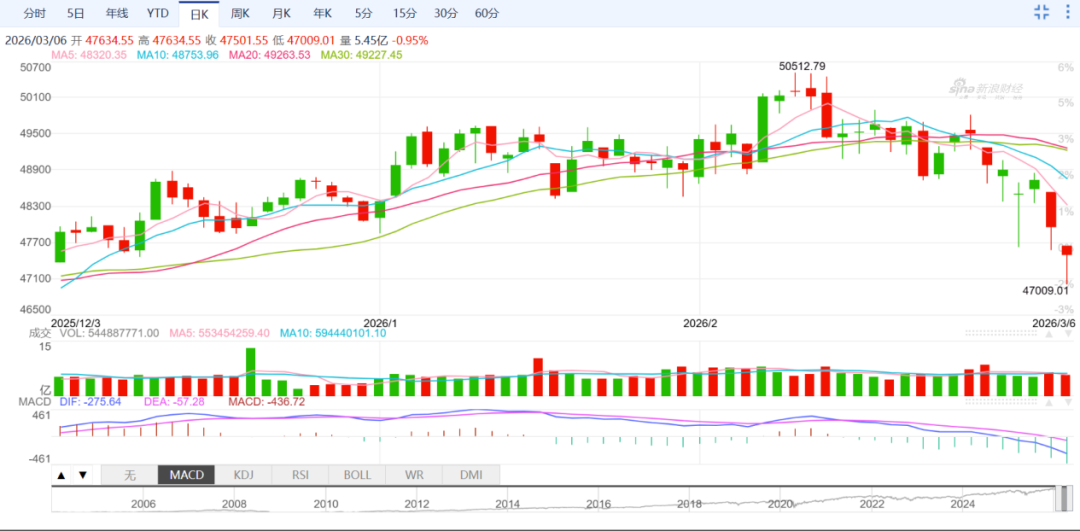Open the three-dot more options menu
Image resolution: width=1080 pixels, height=531 pixels.
click(x=1067, y=13)
